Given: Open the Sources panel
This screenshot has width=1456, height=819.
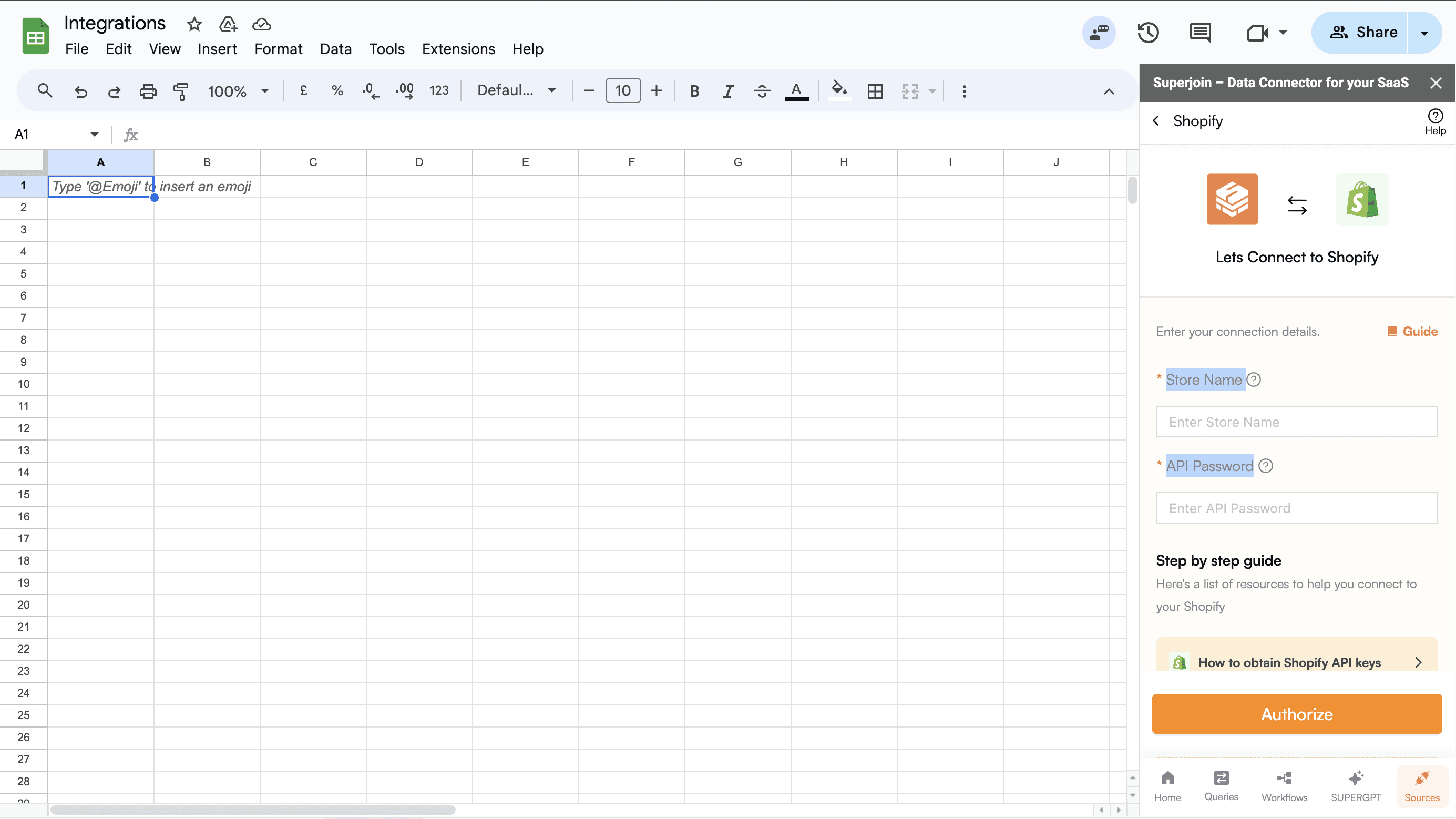Looking at the screenshot, I should (x=1422, y=785).
